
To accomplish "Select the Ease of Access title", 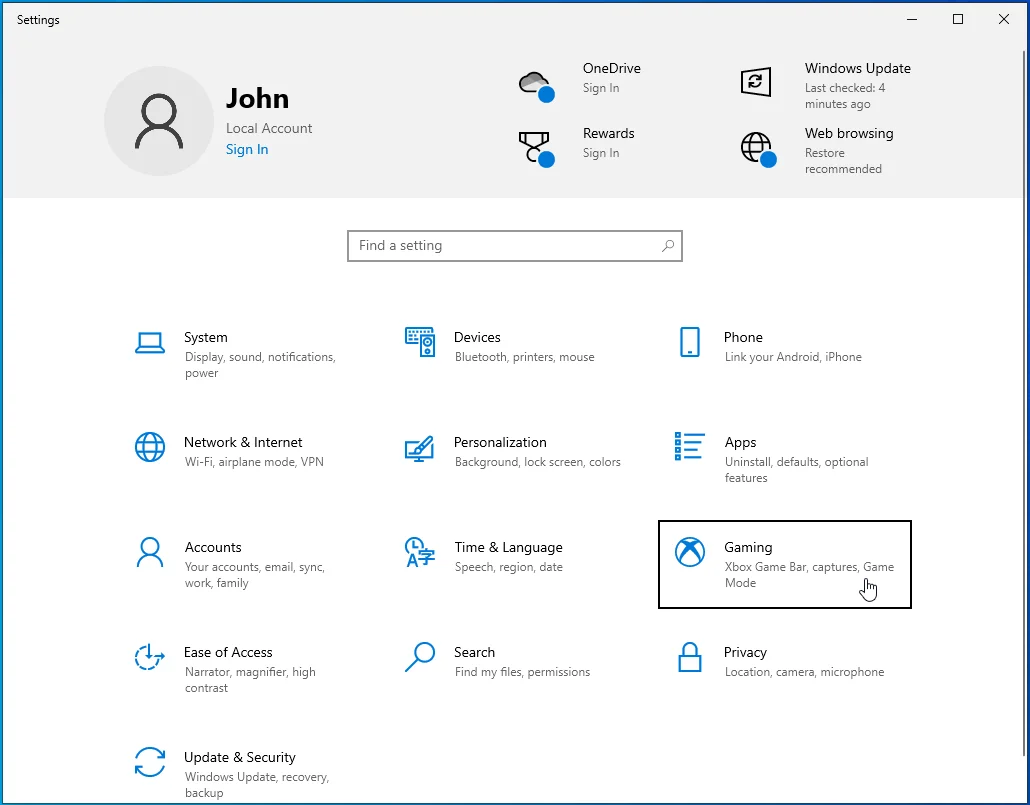I will pos(228,653).
